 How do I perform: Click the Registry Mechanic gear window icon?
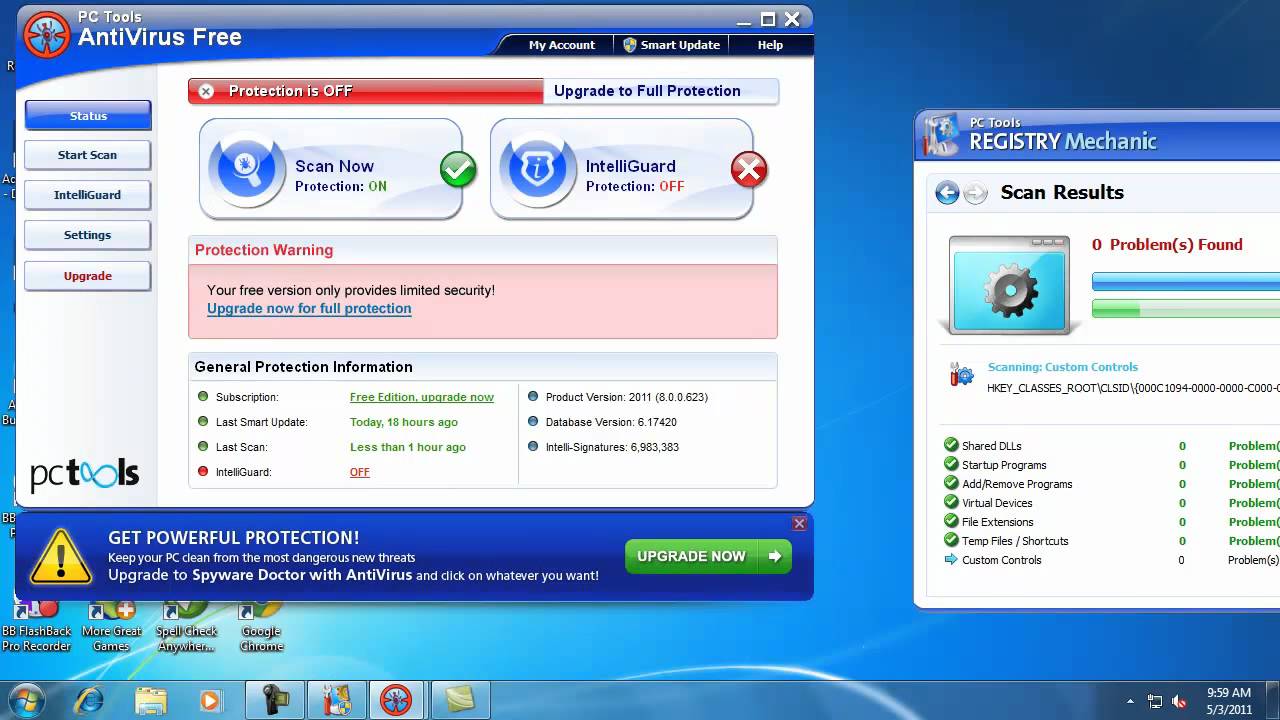[x=1010, y=285]
